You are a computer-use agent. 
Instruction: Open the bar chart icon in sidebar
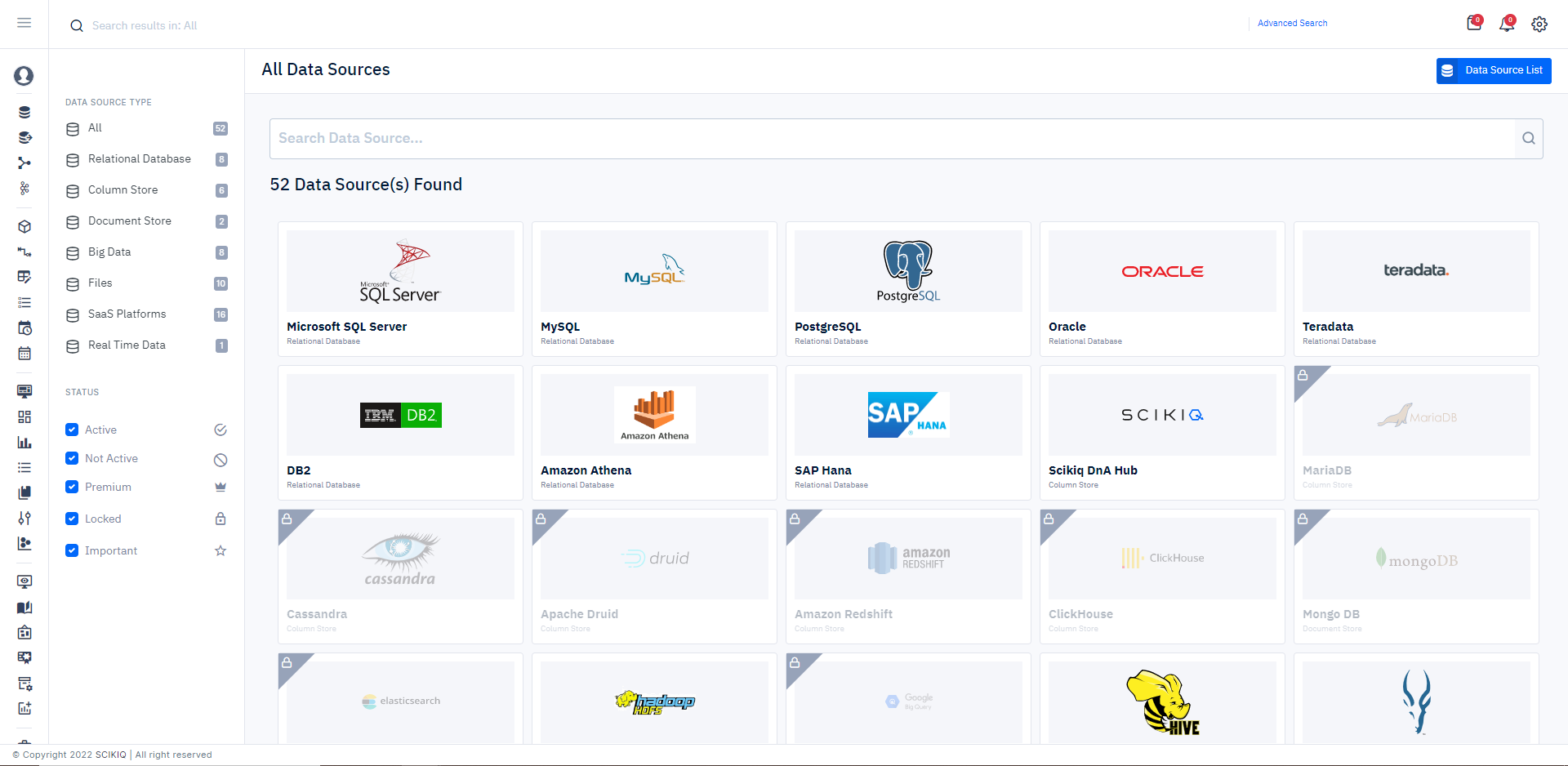click(x=24, y=443)
